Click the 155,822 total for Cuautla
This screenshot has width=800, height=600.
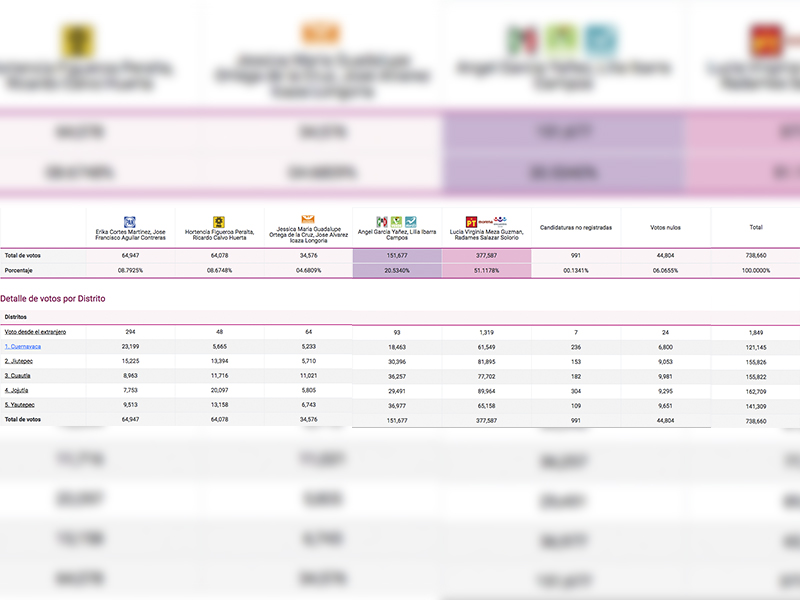[756, 377]
